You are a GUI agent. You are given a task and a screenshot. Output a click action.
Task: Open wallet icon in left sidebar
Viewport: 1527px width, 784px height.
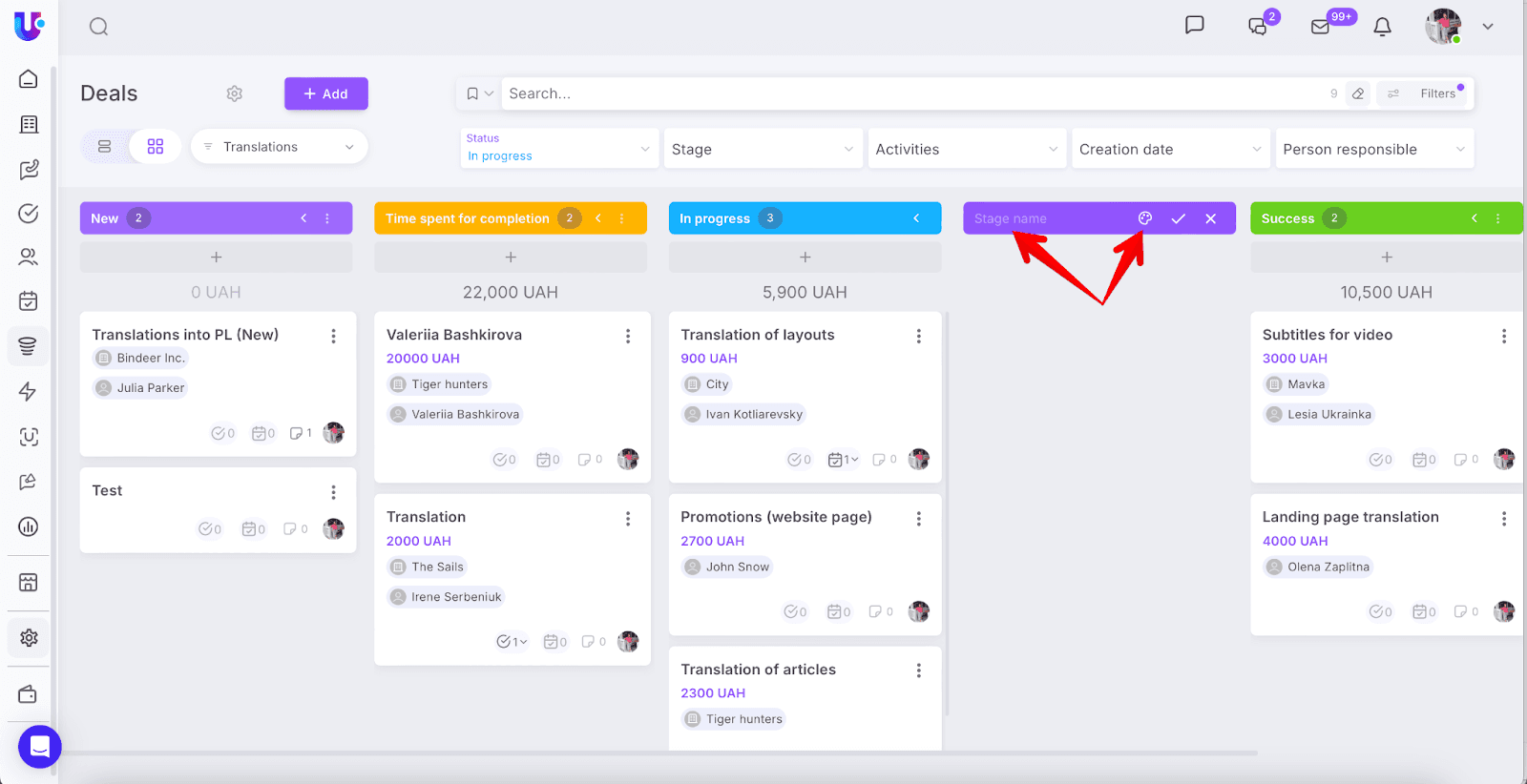(x=29, y=694)
